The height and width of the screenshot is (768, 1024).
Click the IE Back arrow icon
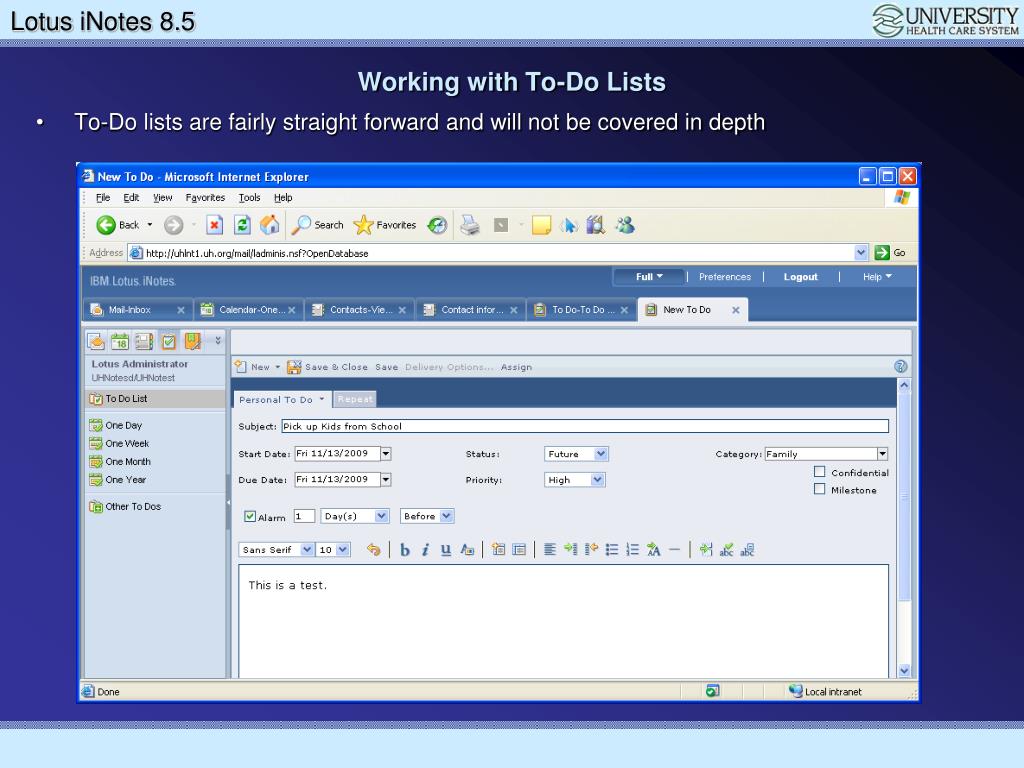pos(106,225)
